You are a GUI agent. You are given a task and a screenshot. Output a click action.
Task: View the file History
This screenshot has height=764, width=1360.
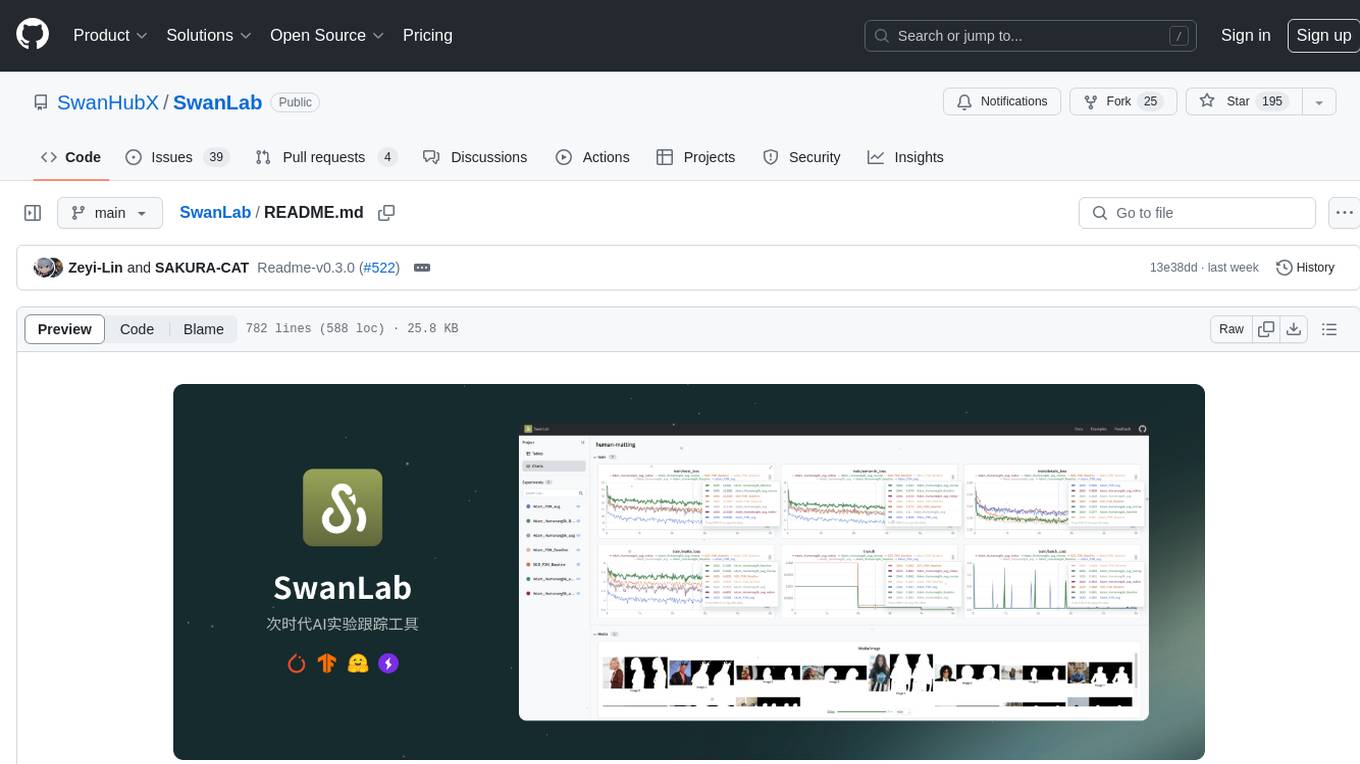(x=1305, y=268)
